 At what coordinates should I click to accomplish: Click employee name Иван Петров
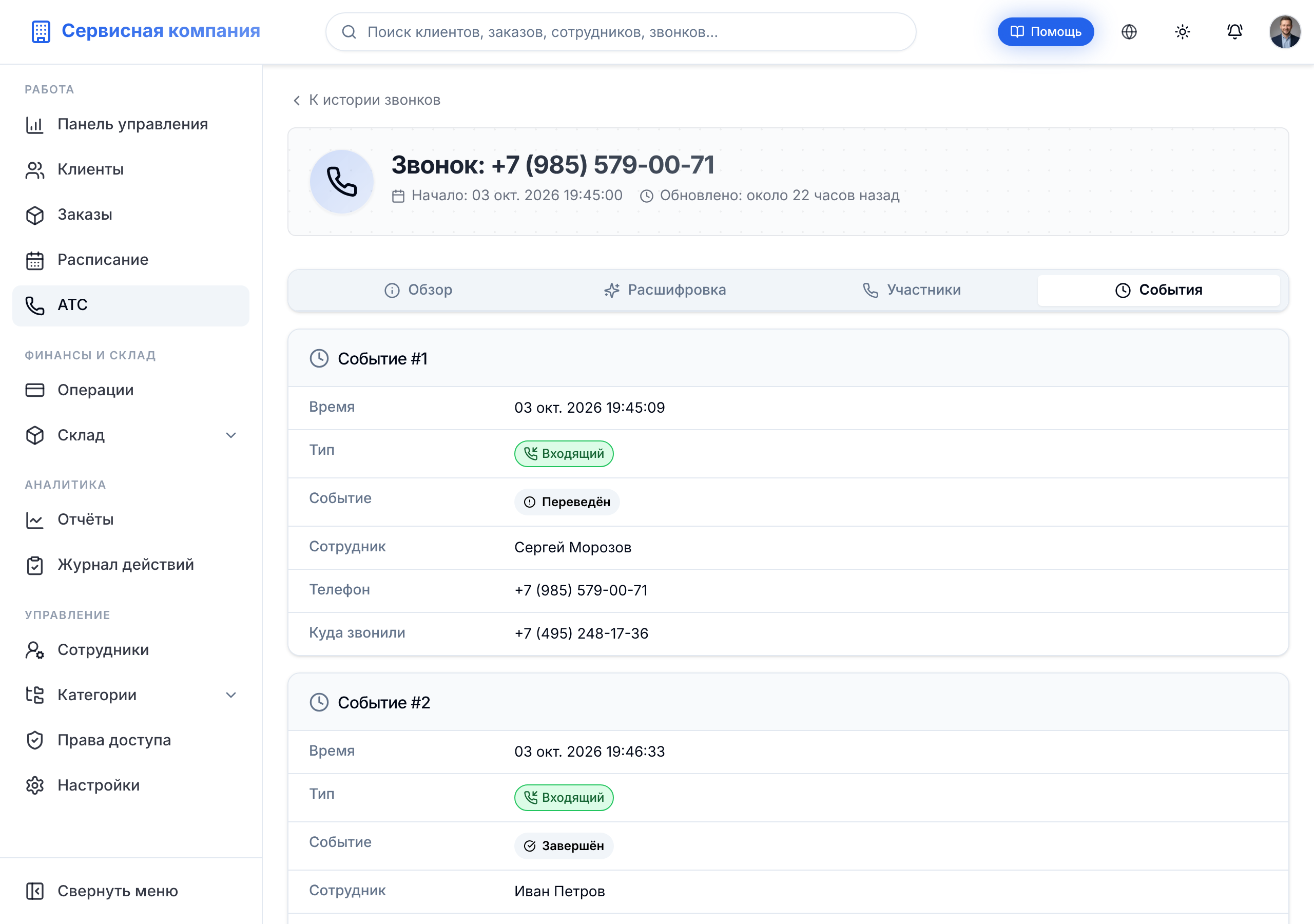559,891
